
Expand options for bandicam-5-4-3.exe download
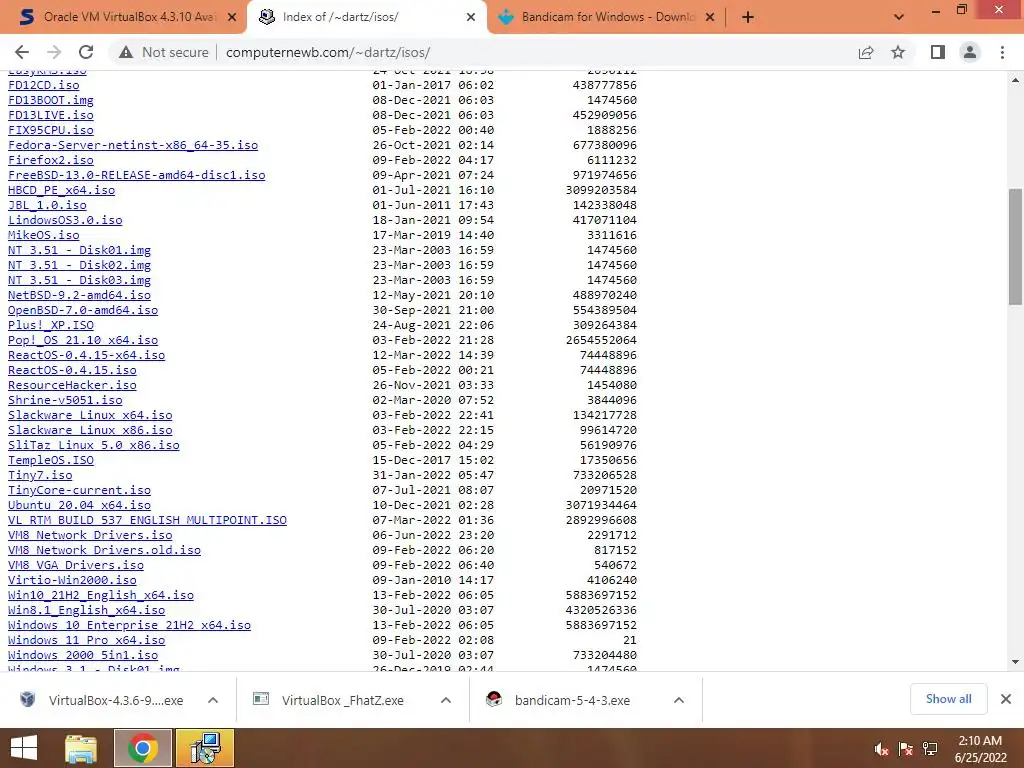pyautogui.click(x=679, y=700)
